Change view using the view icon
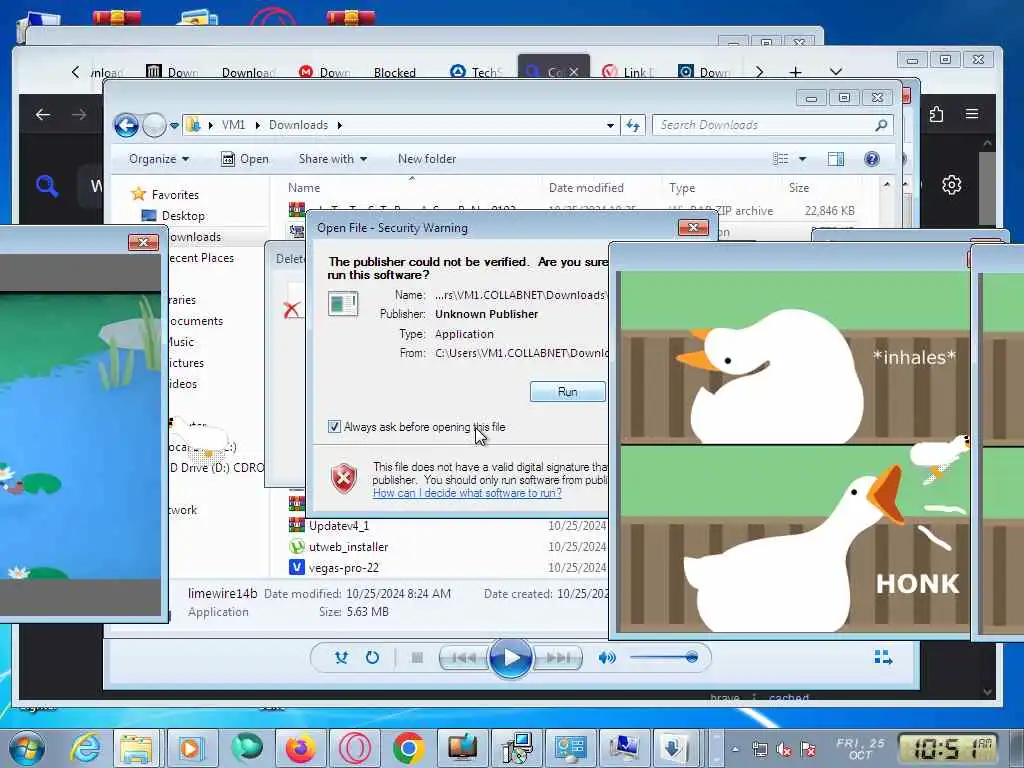 coord(780,159)
